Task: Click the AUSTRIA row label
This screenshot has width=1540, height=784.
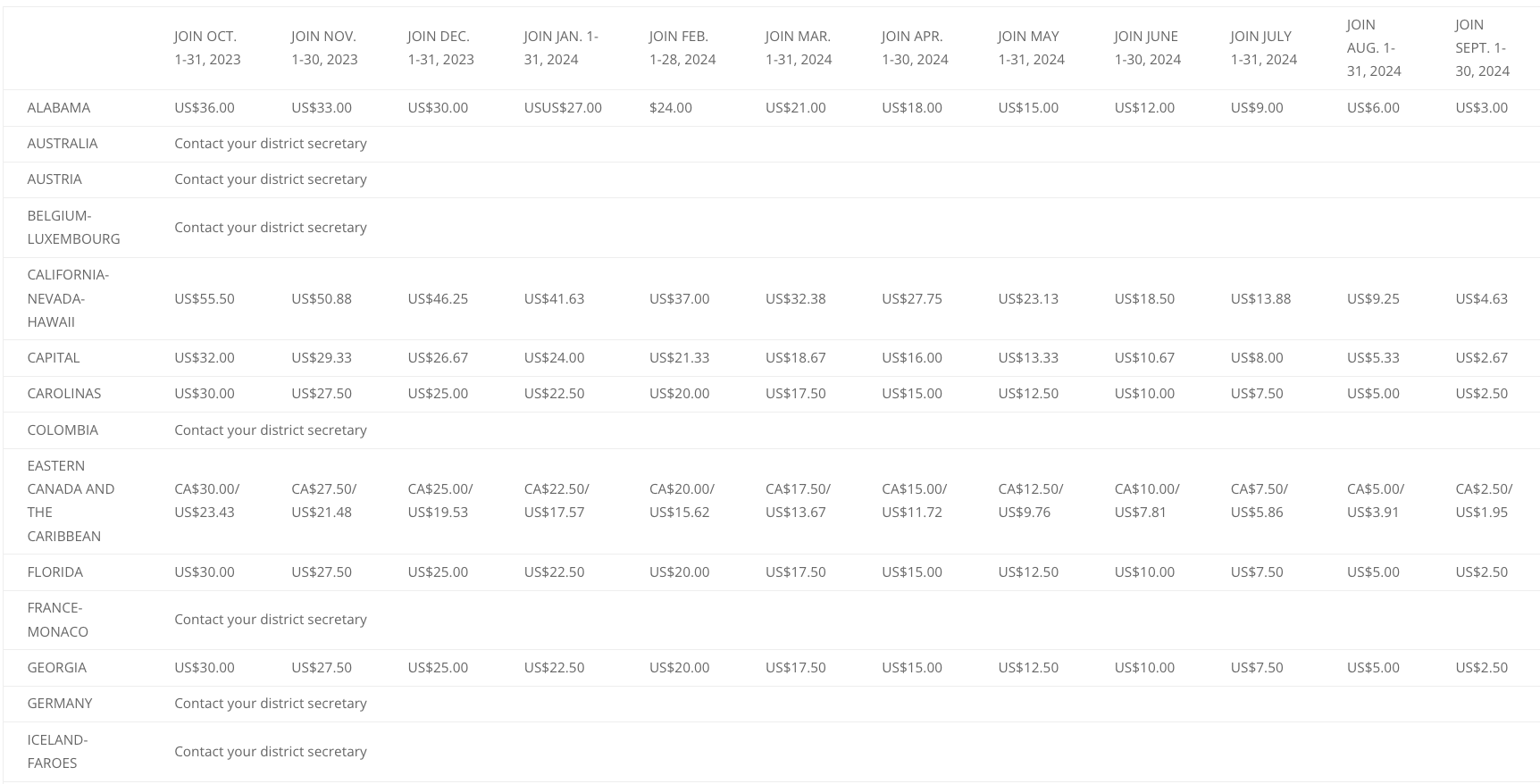Action: click(x=54, y=179)
